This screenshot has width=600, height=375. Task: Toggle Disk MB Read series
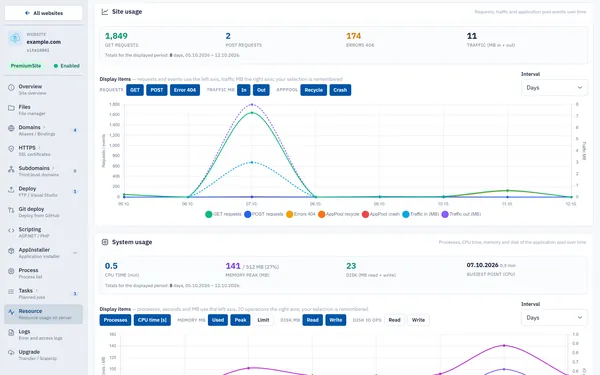pyautogui.click(x=313, y=320)
